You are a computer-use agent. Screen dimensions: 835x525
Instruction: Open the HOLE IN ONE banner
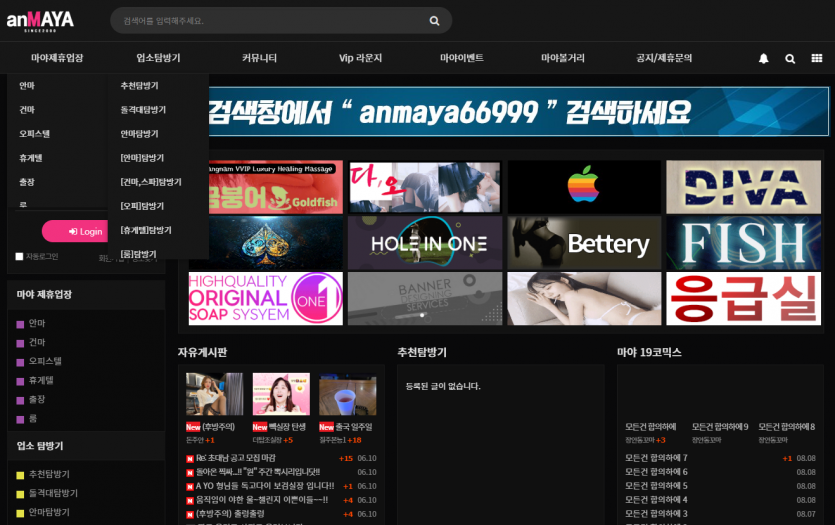pos(425,243)
